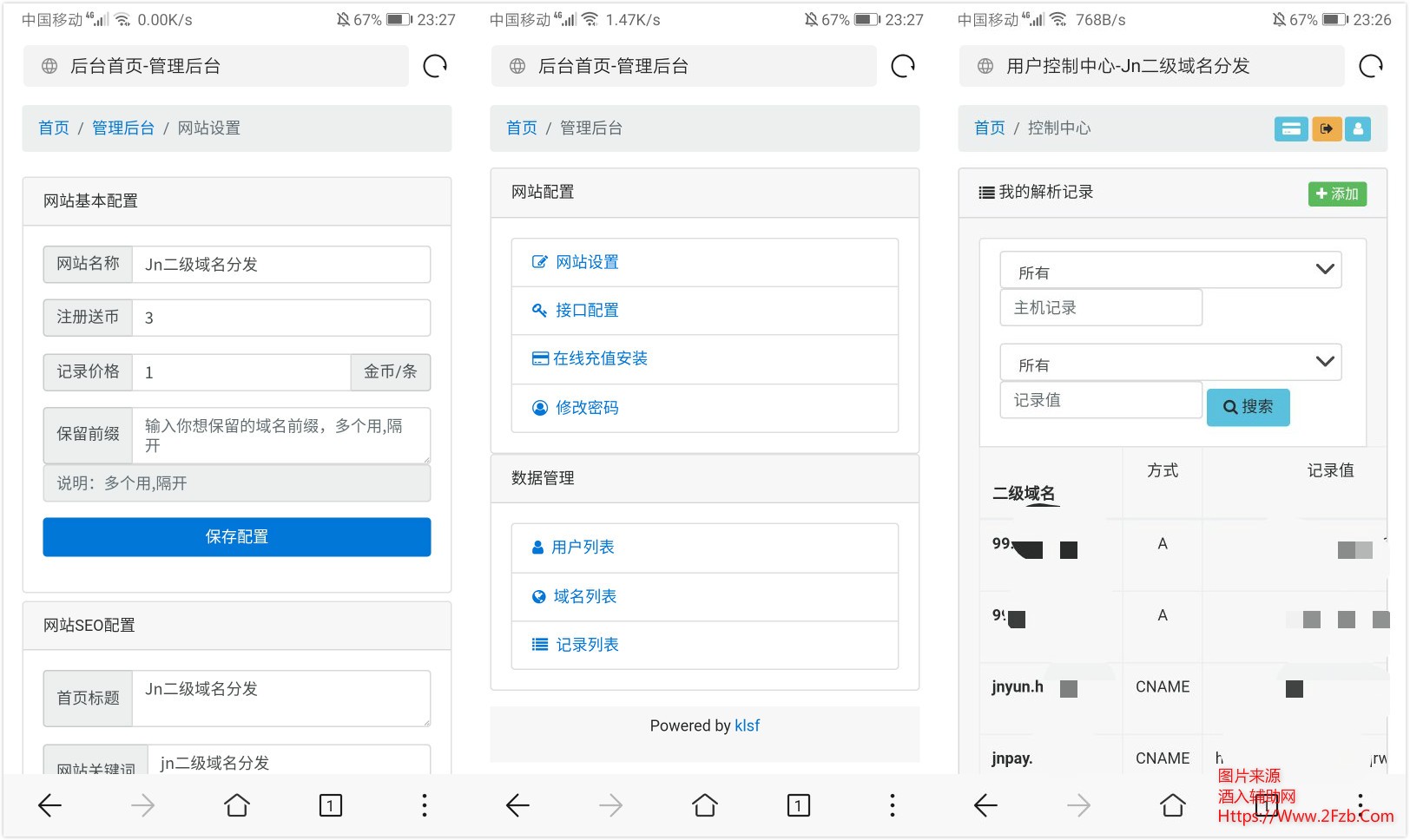Focus the 网站关键词 input field
1410x840 pixels.
[x=289, y=760]
